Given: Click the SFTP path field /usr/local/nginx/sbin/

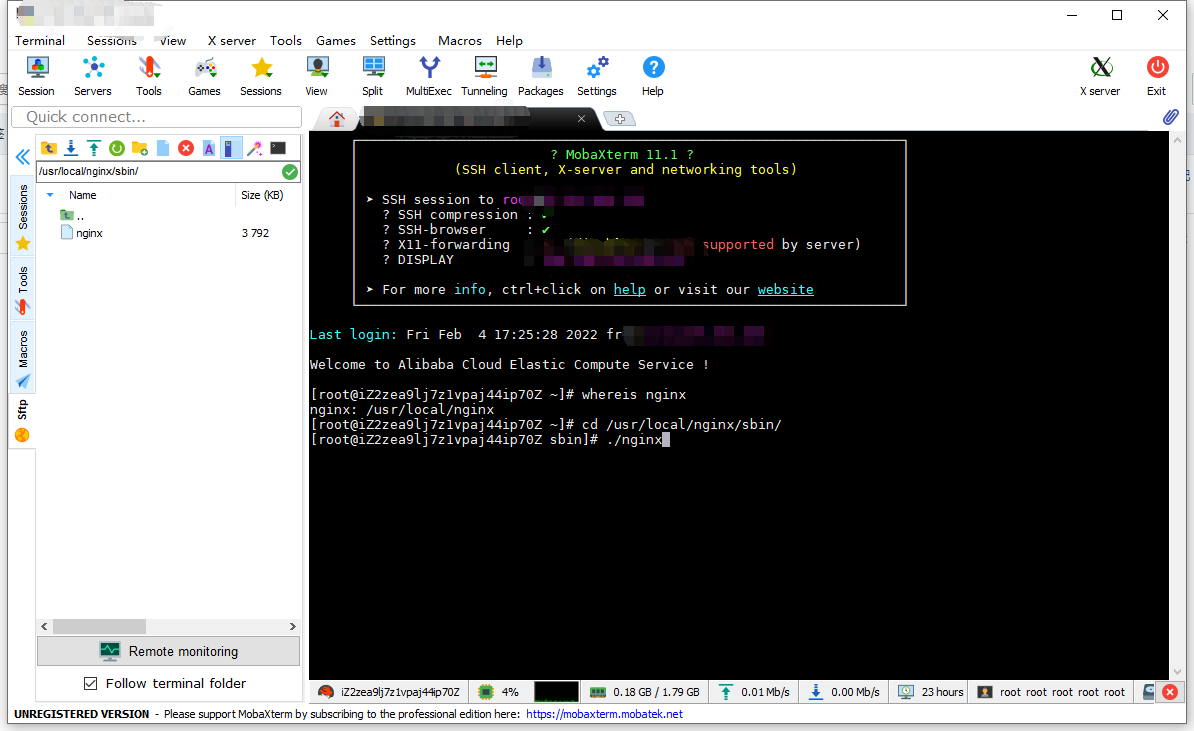Looking at the screenshot, I should tap(158, 171).
